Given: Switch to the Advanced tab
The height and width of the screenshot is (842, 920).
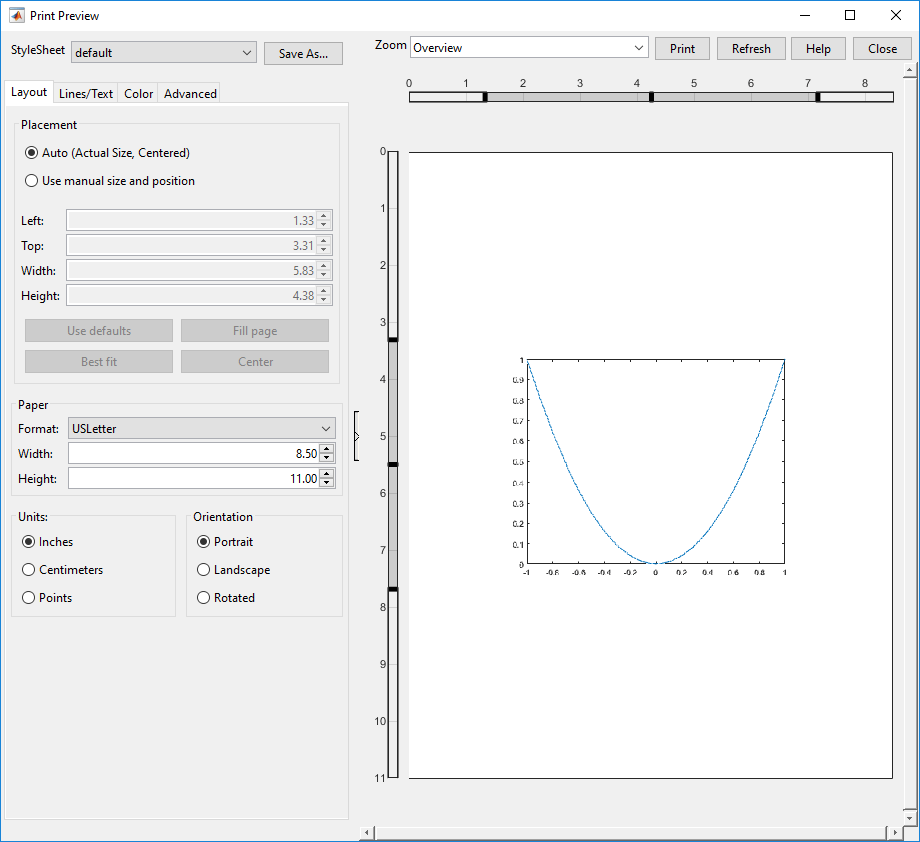Looking at the screenshot, I should (x=190, y=94).
